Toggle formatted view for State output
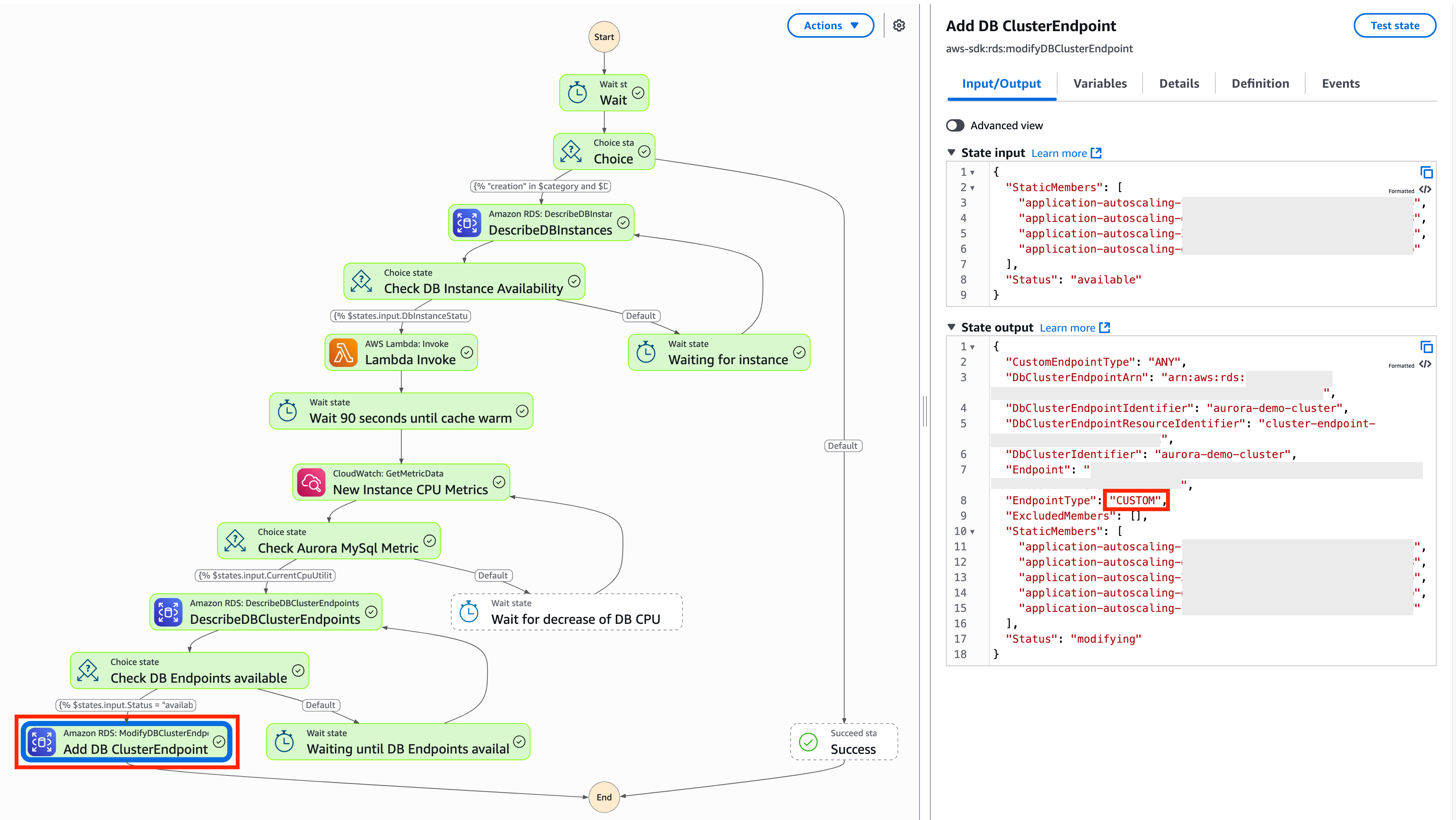The height and width of the screenshot is (820, 1456). coord(1426,365)
